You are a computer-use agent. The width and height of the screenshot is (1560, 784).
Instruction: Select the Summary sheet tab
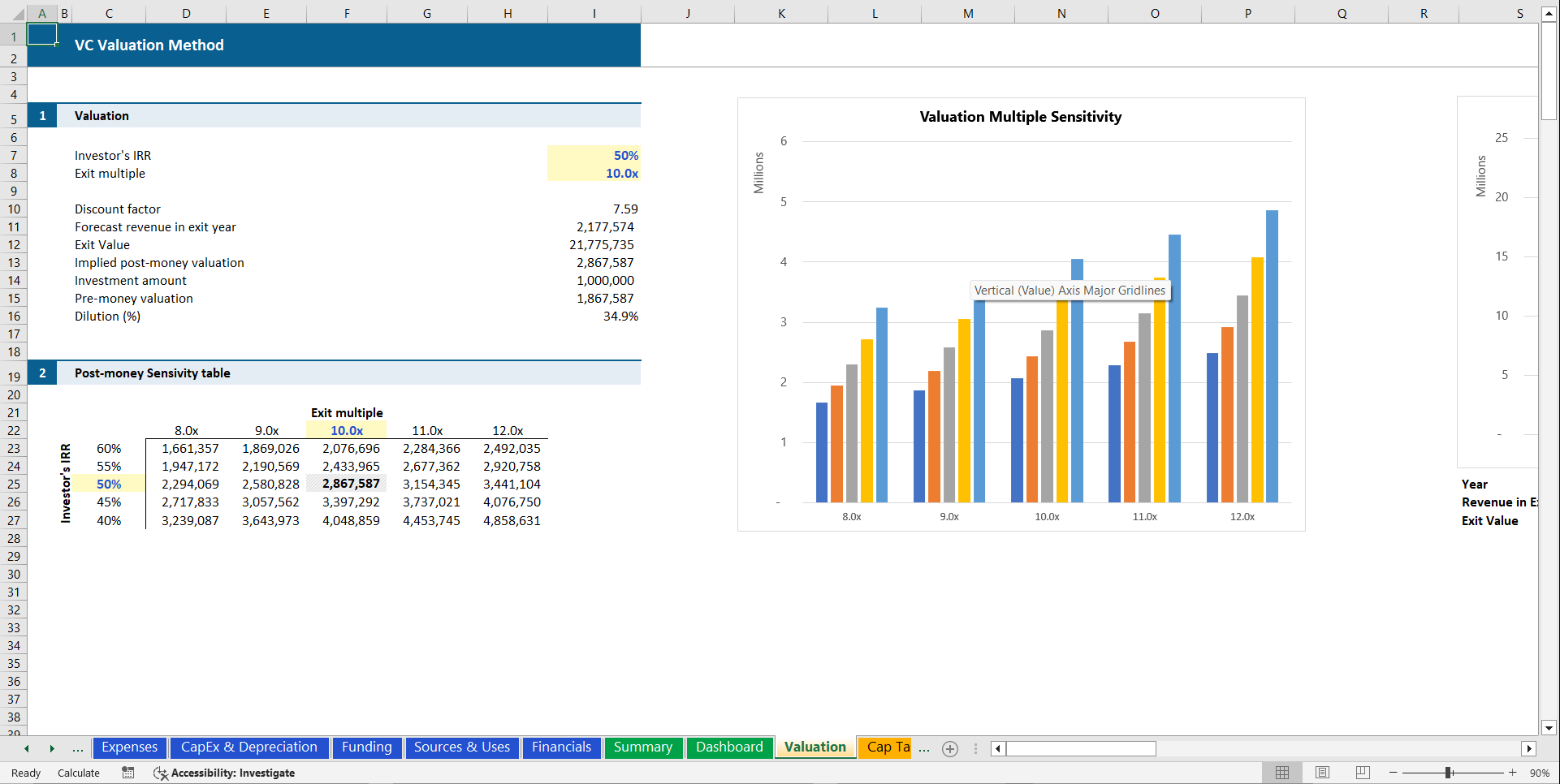tap(643, 747)
